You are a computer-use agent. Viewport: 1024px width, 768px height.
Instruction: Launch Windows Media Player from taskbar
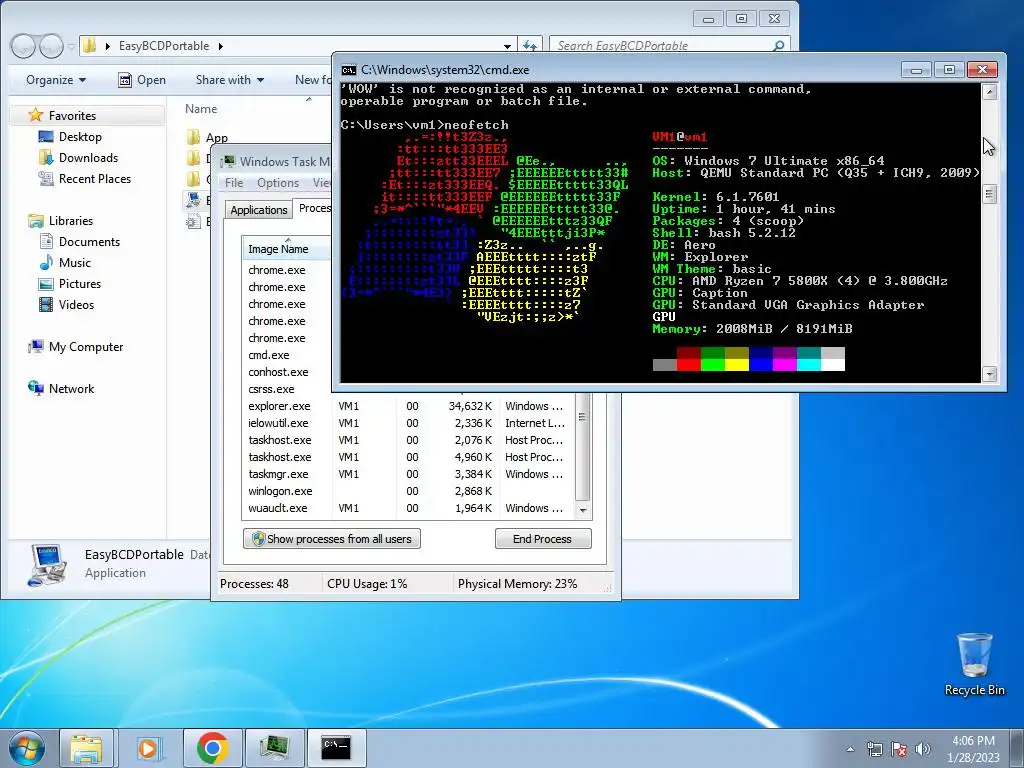150,748
